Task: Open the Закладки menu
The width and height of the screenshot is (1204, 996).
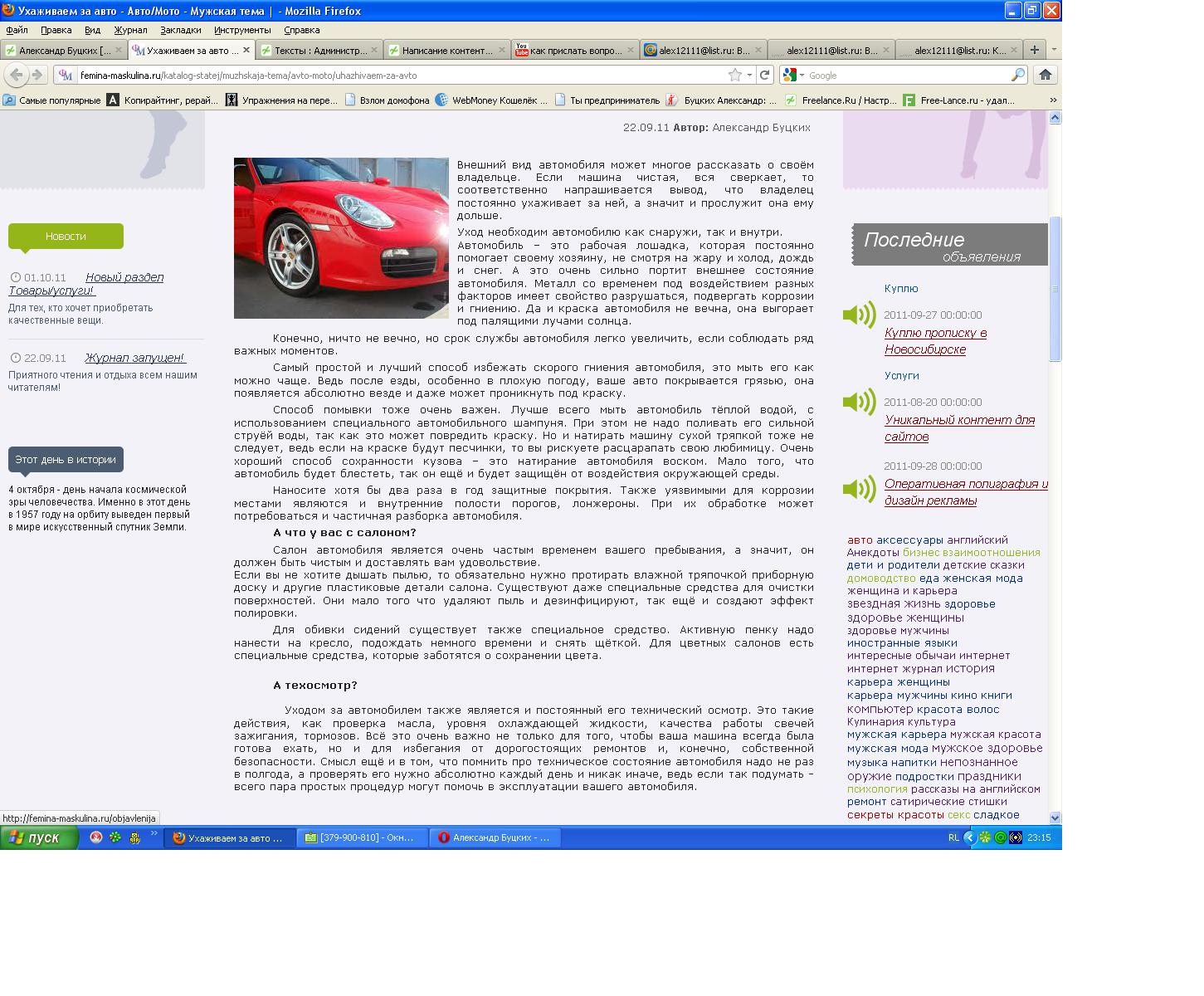Action: [181, 30]
